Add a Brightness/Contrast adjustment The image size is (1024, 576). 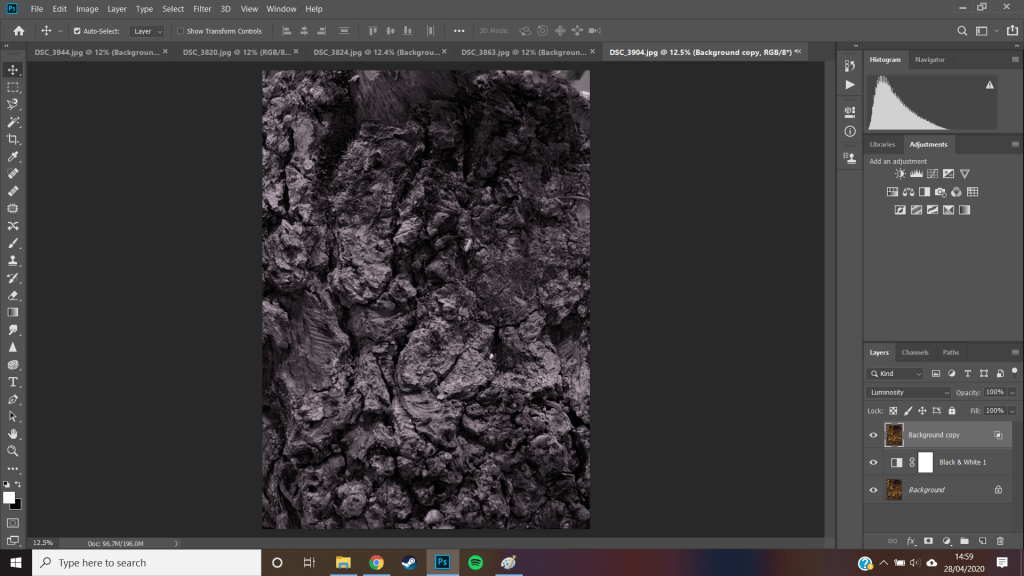click(x=900, y=174)
